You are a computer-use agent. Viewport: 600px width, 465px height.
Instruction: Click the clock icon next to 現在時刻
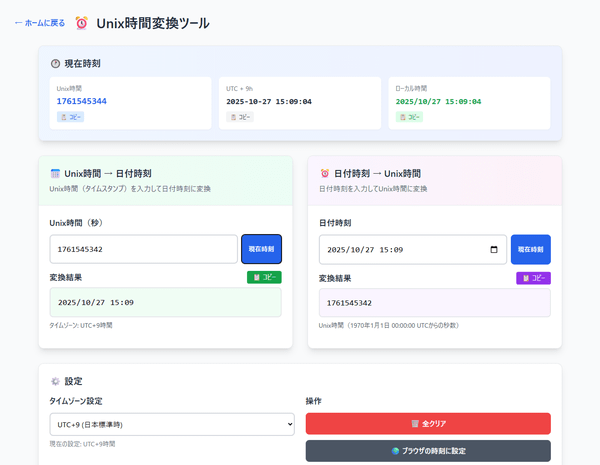coord(55,64)
